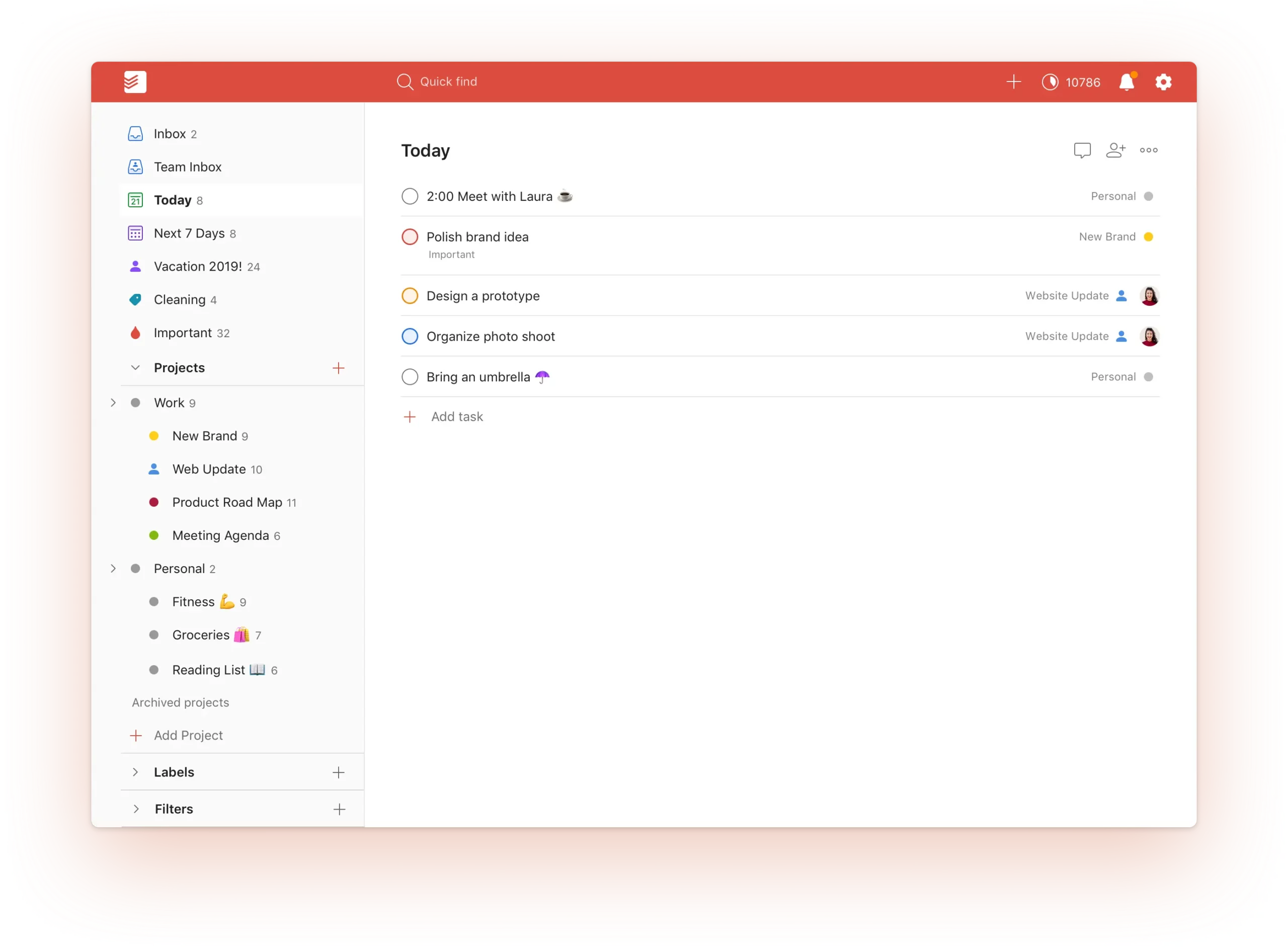Complete the task 2:00 Meet with Laura
The height and width of the screenshot is (948, 1288).
(410, 196)
